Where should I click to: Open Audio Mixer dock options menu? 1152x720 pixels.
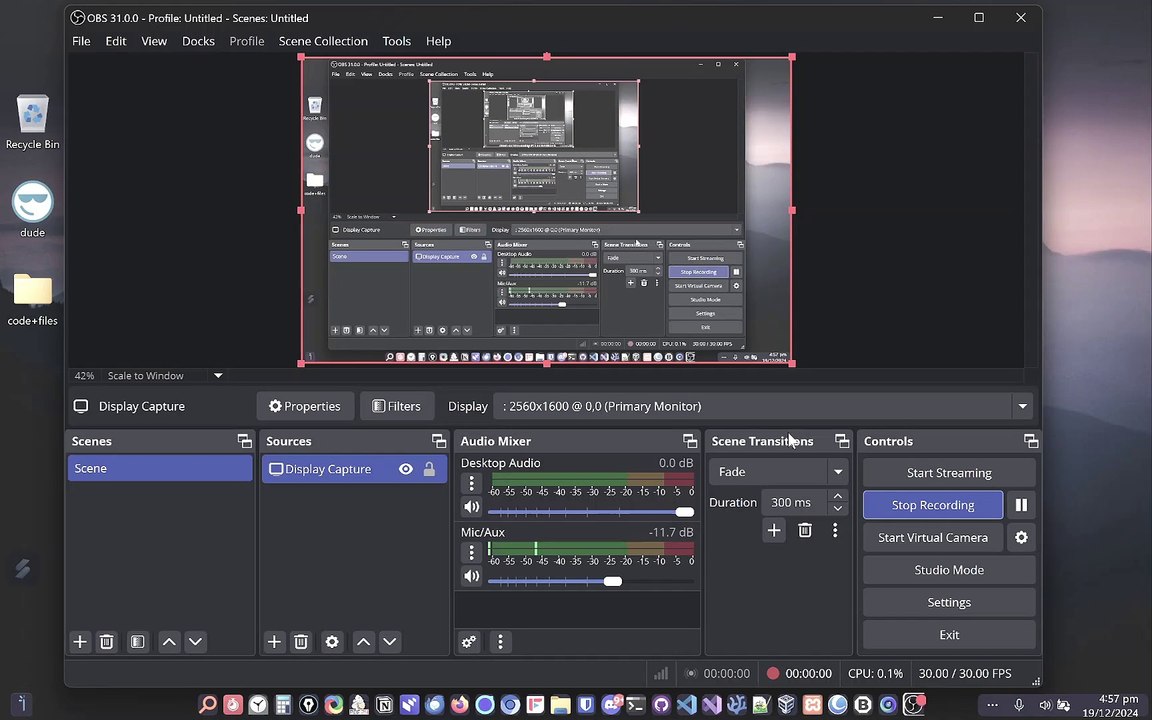coord(500,641)
